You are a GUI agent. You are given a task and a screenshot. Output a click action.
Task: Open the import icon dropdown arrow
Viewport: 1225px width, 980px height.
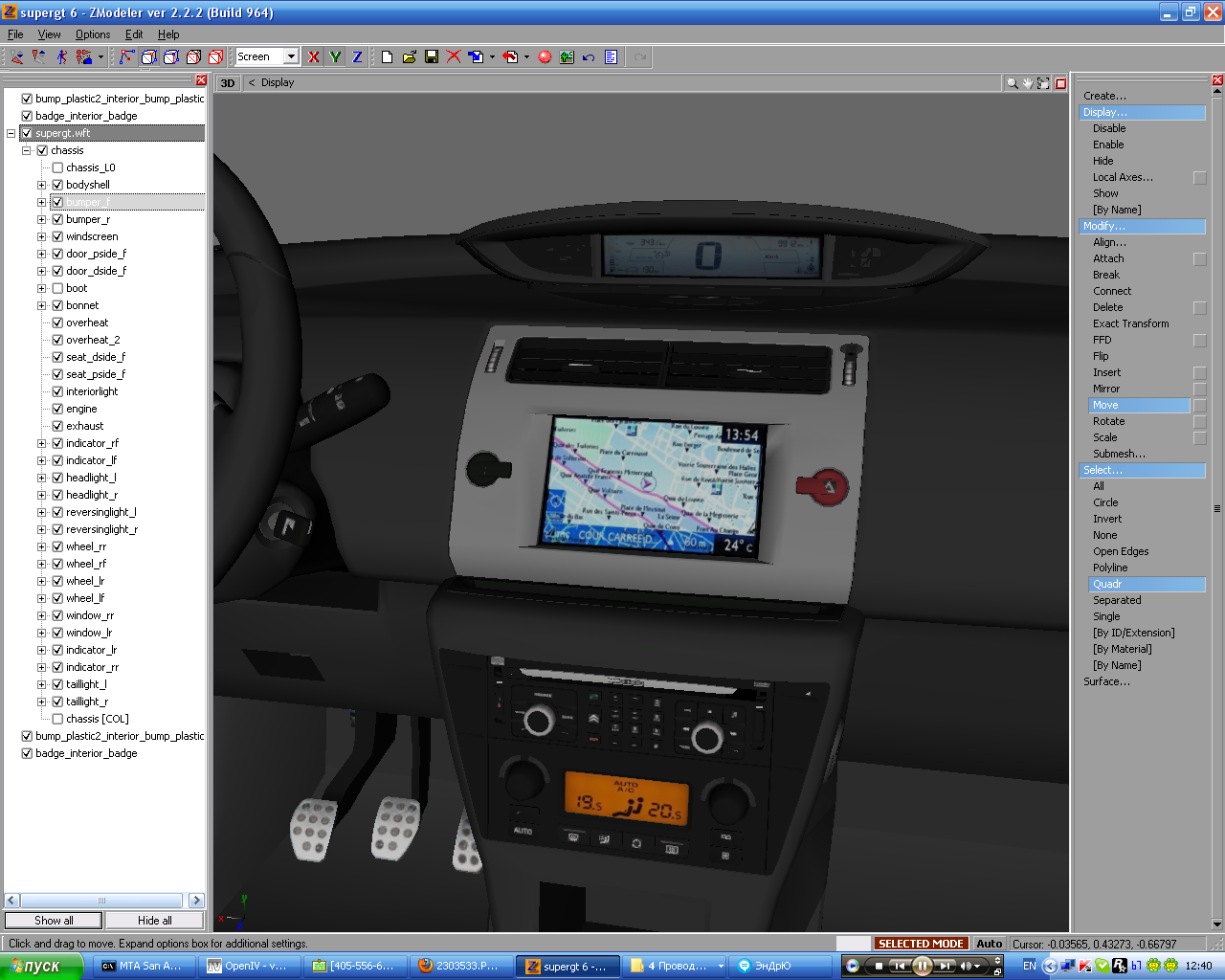[492, 57]
